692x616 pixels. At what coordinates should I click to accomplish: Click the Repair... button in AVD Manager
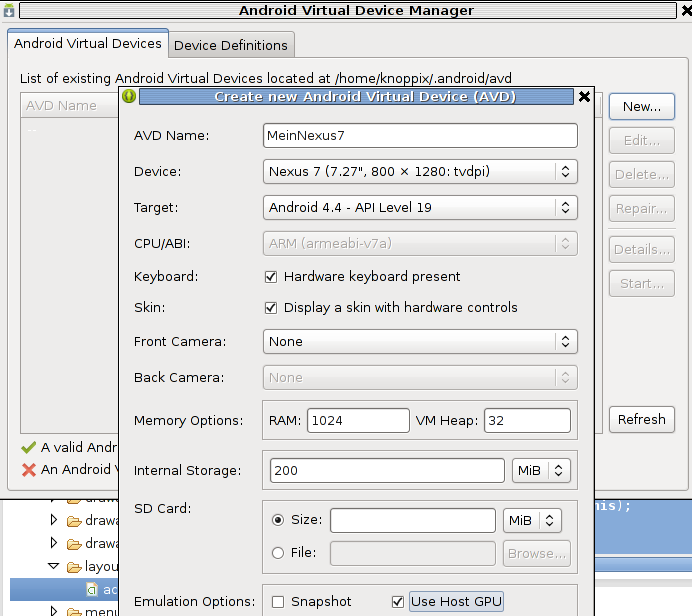pos(642,208)
